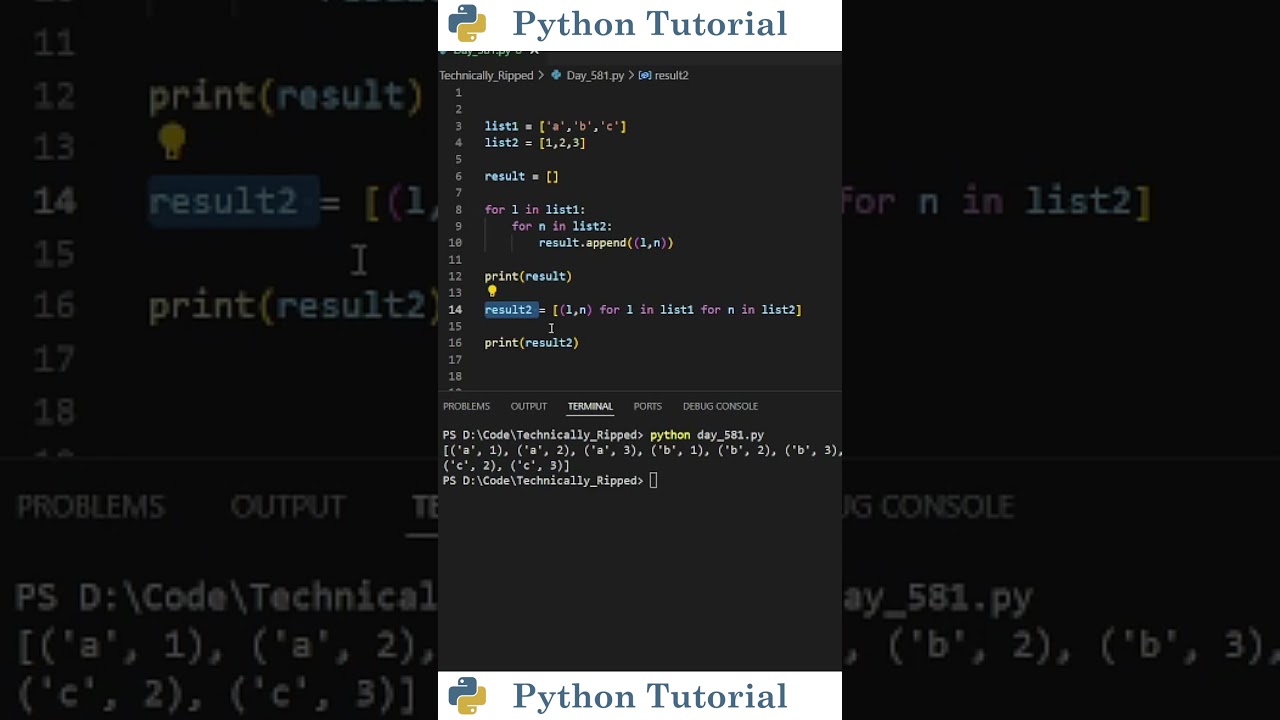Click the result2 variable symbol icon in breadcrumbs
This screenshot has width=1280, height=720.
[x=645, y=75]
